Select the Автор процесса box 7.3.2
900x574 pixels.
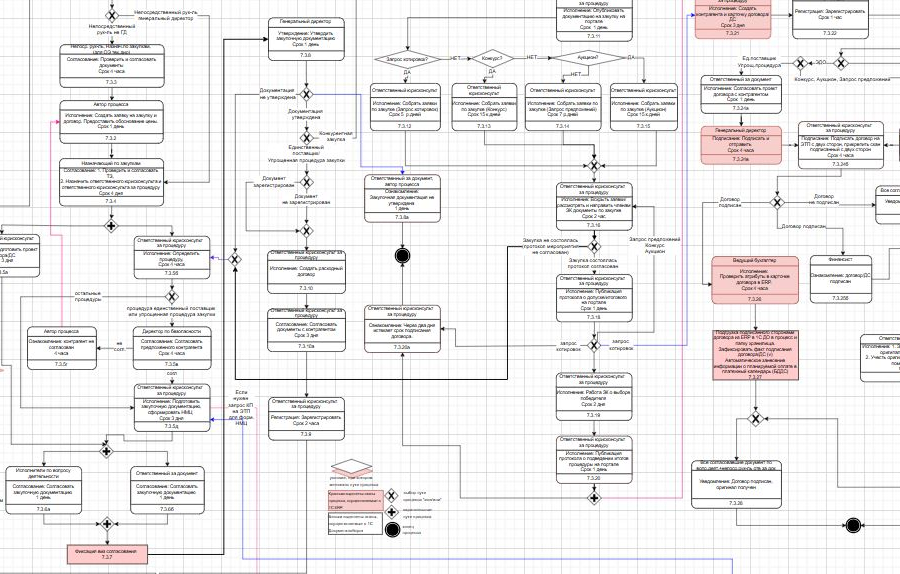pos(112,122)
